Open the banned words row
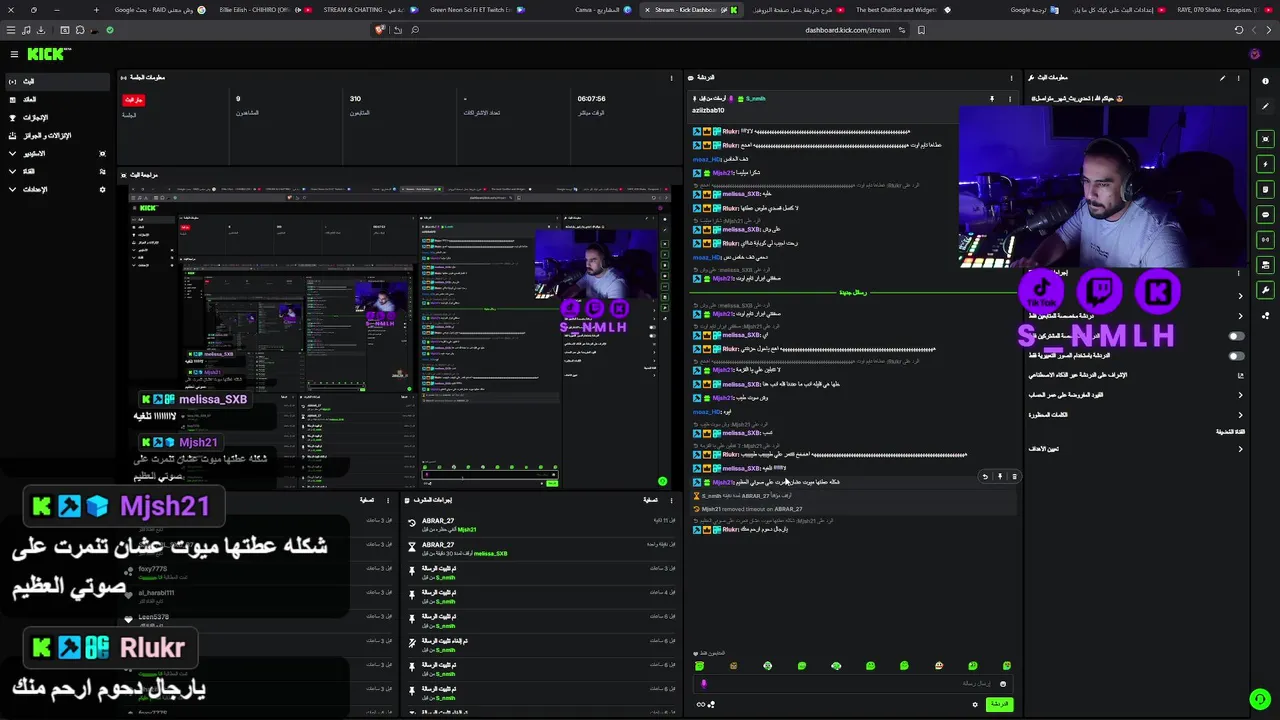Screen dimensions: 1280x720 1136,414
